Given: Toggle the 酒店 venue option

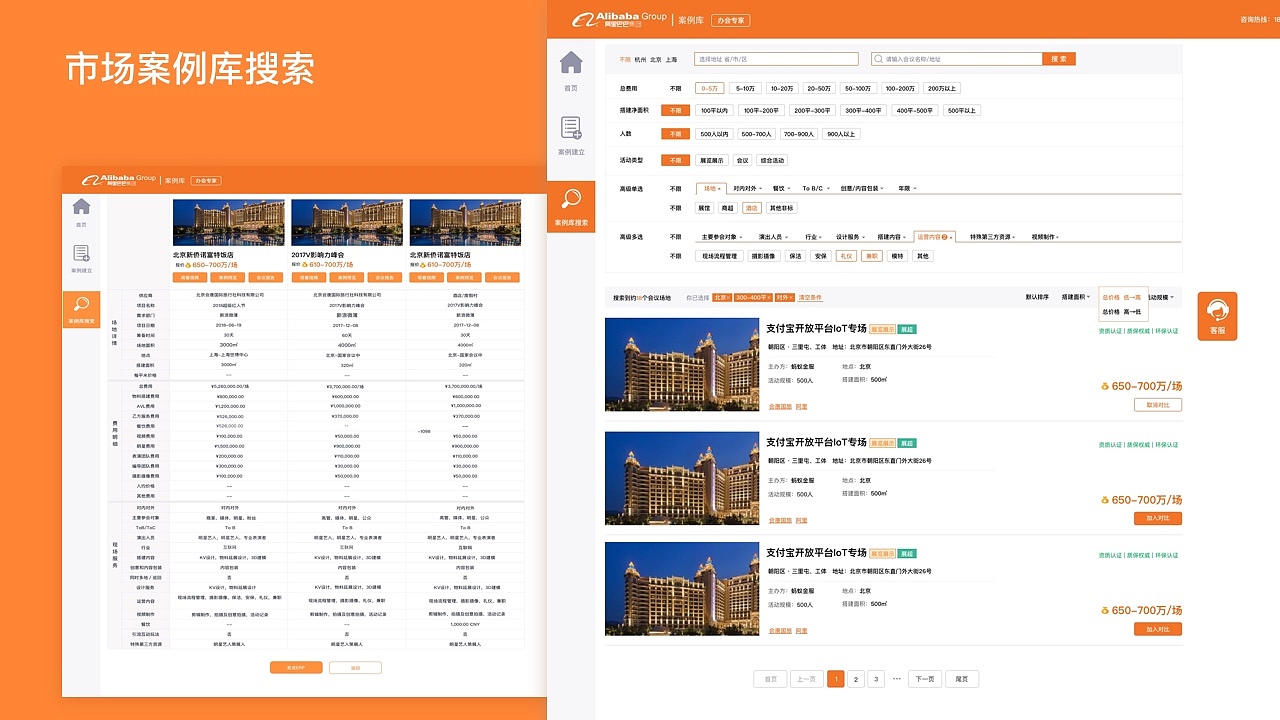Looking at the screenshot, I should [750, 208].
